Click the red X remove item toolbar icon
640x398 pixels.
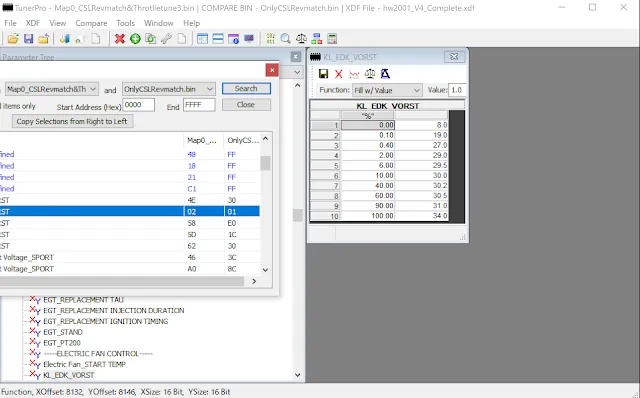click(120, 39)
